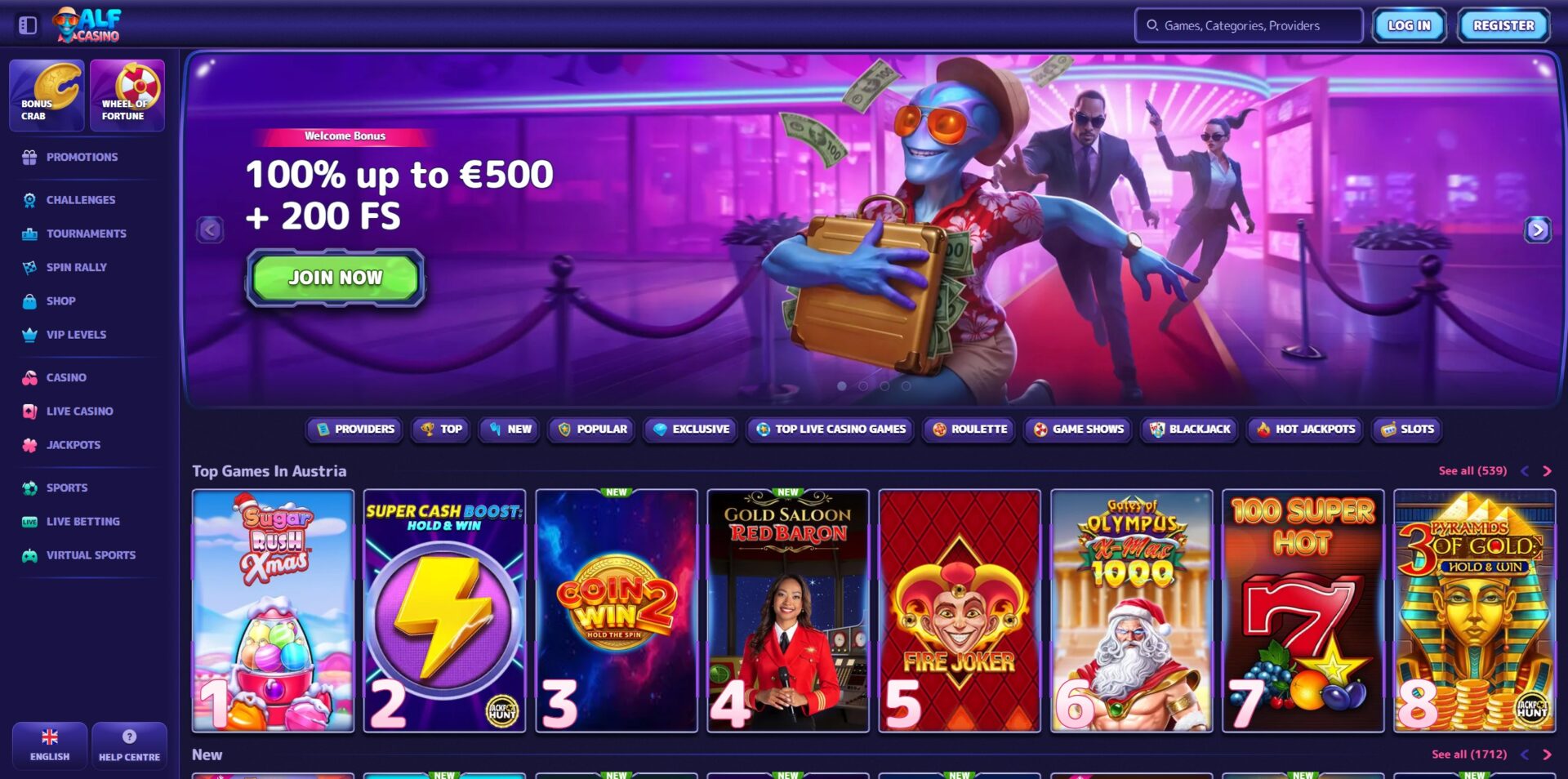Select the first banner slide dot
This screenshot has width=1568, height=779.
(842, 386)
